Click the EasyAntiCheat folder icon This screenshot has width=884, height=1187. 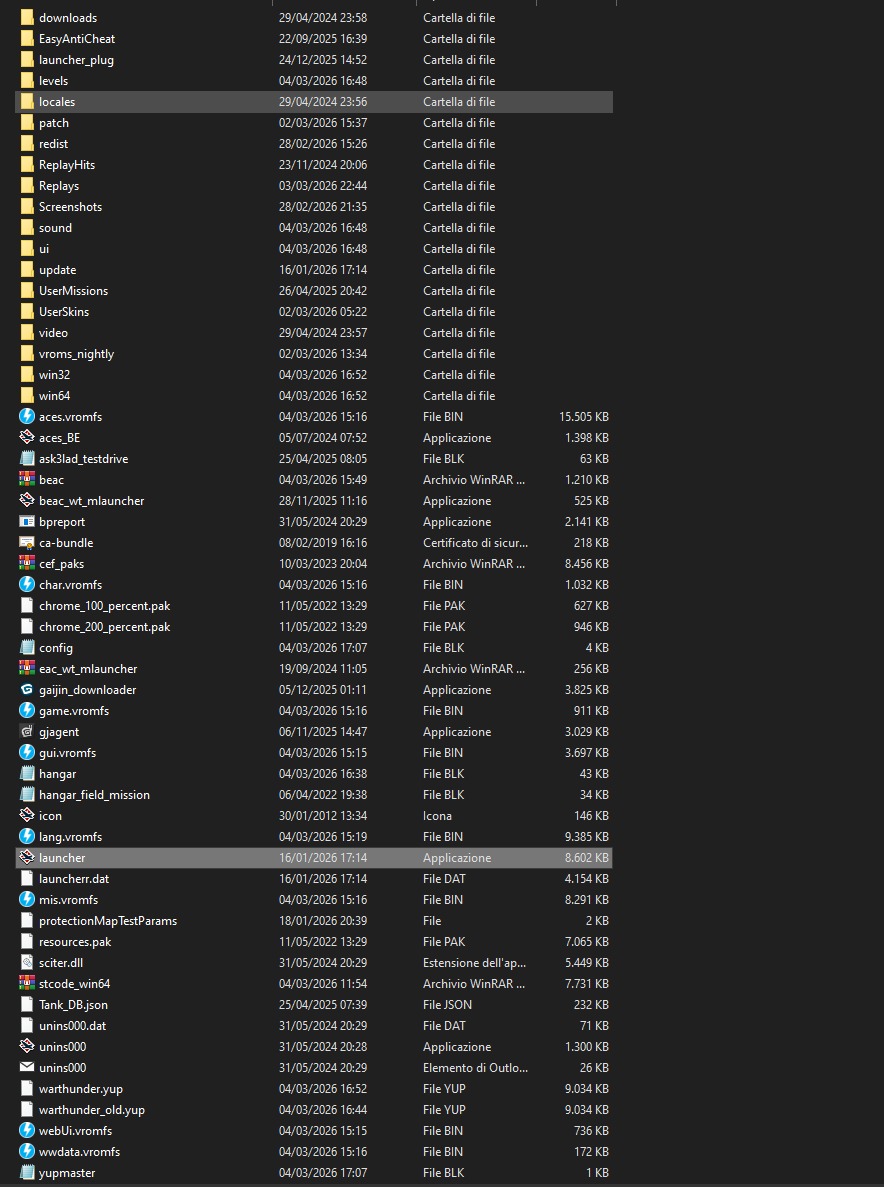27,38
